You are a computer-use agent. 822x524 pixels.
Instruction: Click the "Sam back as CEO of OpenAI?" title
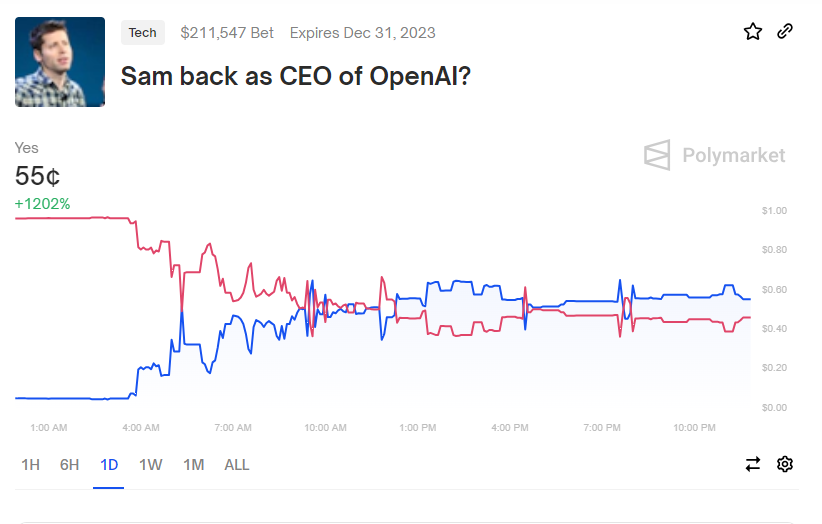(295, 76)
